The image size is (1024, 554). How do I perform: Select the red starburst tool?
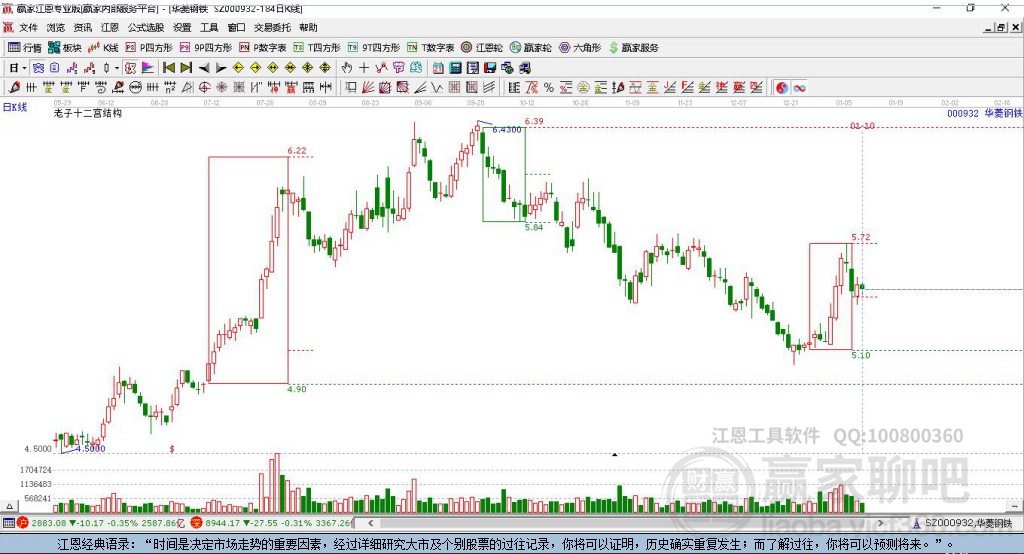click(x=221, y=87)
